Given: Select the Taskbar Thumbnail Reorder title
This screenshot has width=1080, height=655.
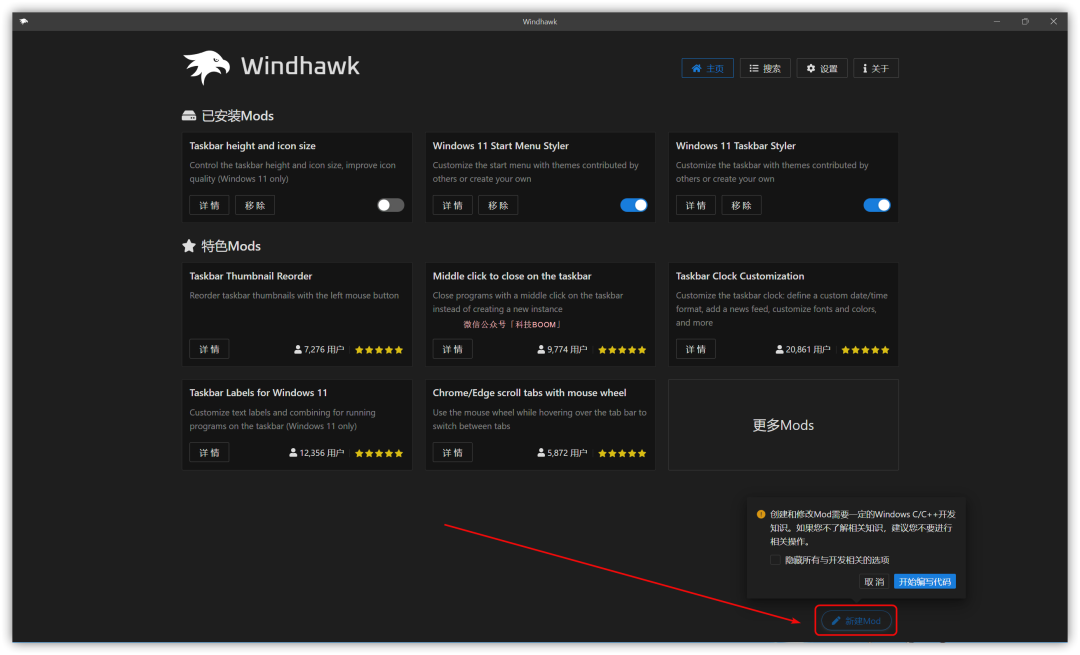Looking at the screenshot, I should pyautogui.click(x=251, y=276).
